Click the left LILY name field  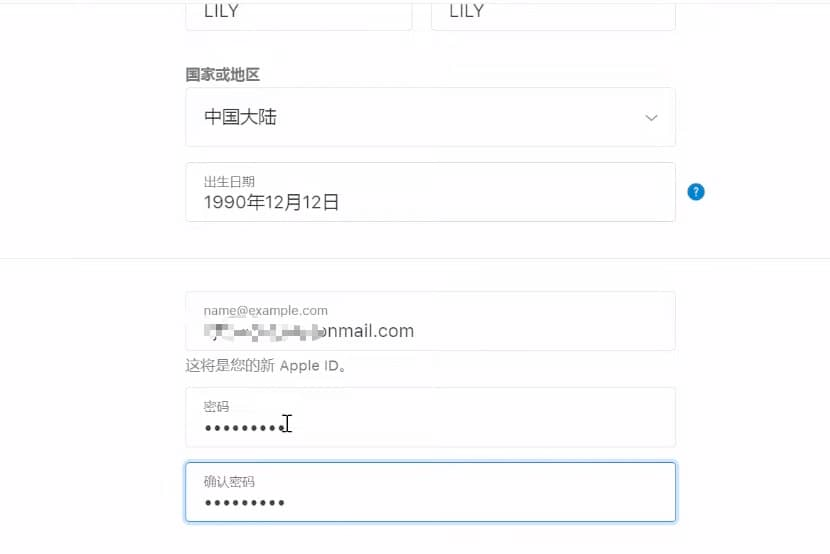click(299, 15)
